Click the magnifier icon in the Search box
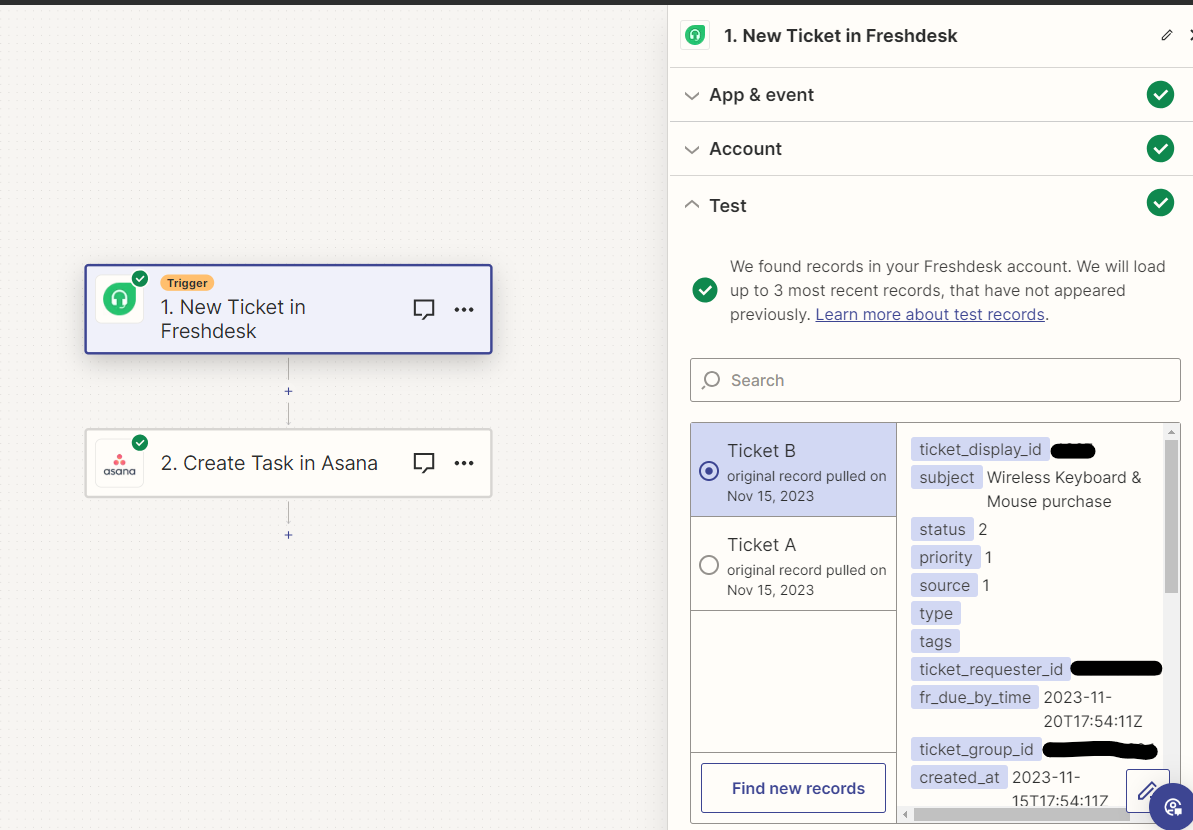 (x=711, y=380)
